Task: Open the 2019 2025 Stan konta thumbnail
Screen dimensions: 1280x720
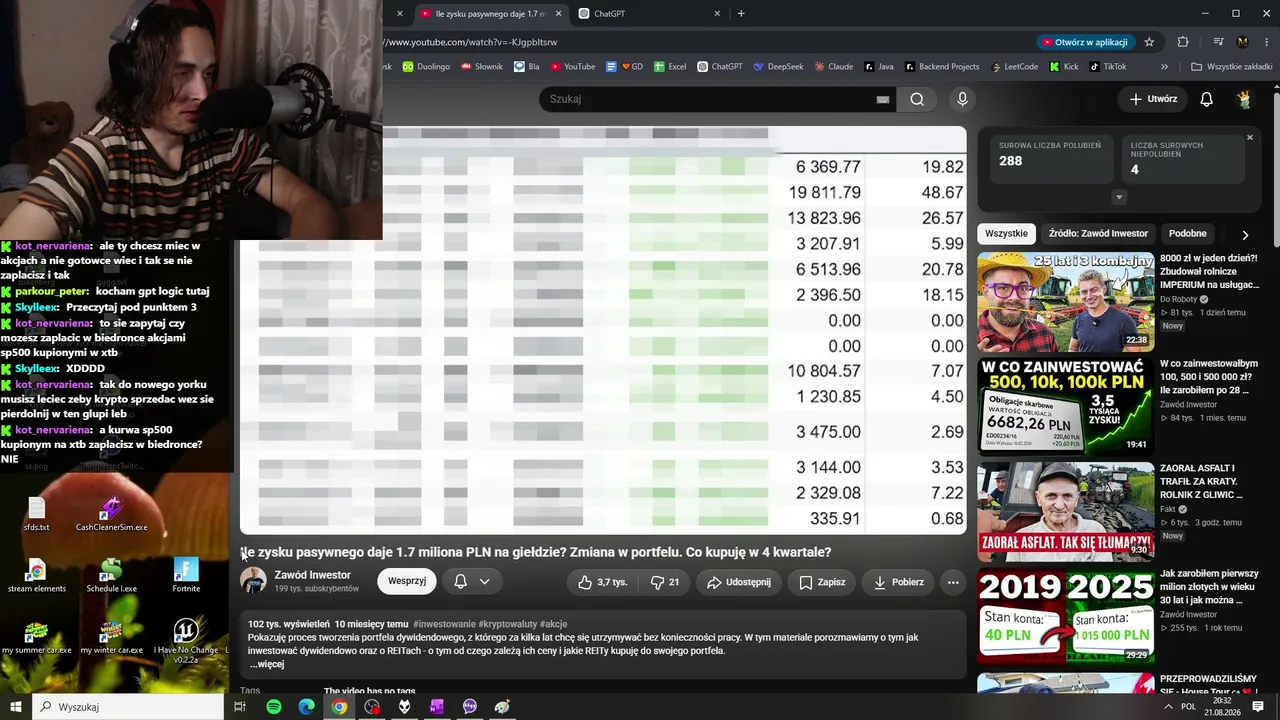Action: coord(1065,616)
